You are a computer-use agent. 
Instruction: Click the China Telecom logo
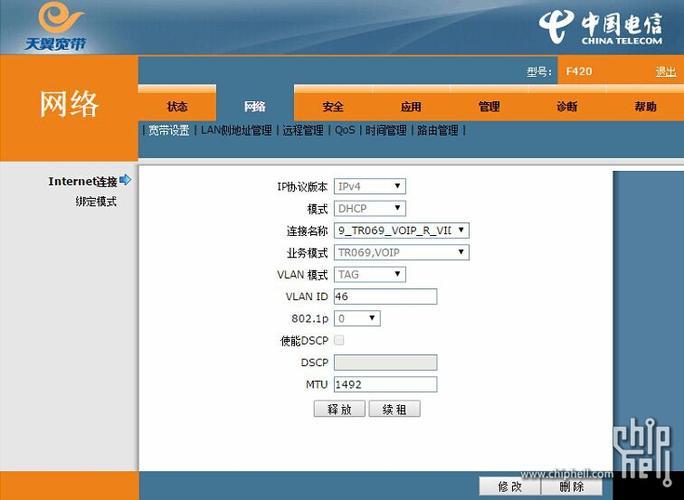click(x=601, y=27)
